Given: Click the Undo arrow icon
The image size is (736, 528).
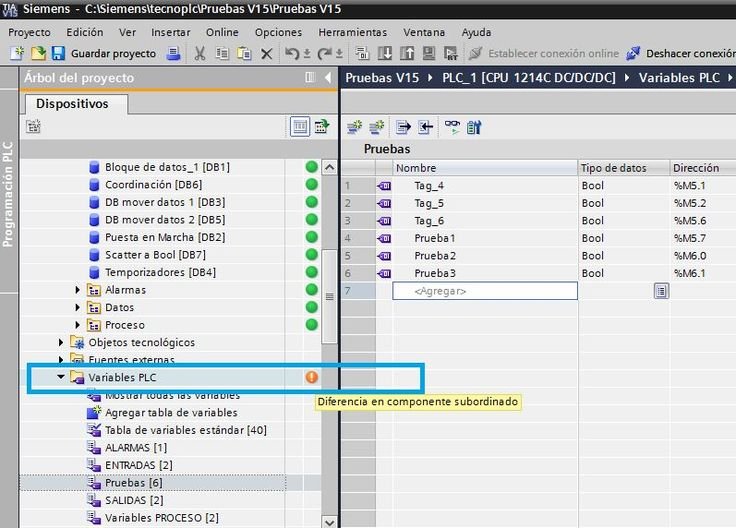Looking at the screenshot, I should point(291,54).
